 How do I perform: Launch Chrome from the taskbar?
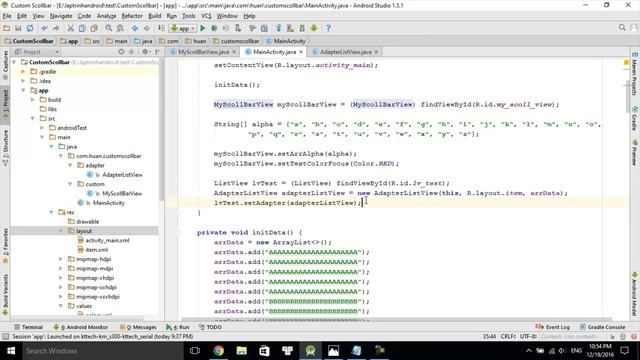click(x=218, y=351)
